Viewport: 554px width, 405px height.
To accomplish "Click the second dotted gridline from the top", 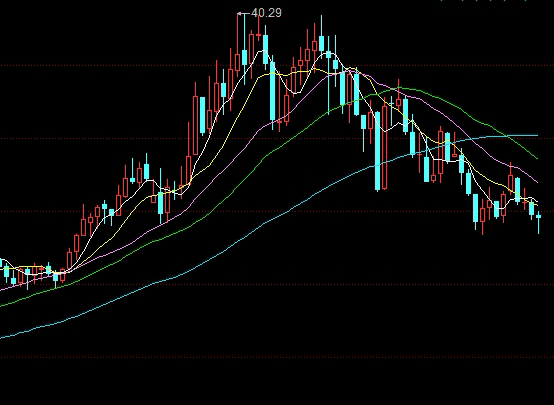I will click(277, 139).
